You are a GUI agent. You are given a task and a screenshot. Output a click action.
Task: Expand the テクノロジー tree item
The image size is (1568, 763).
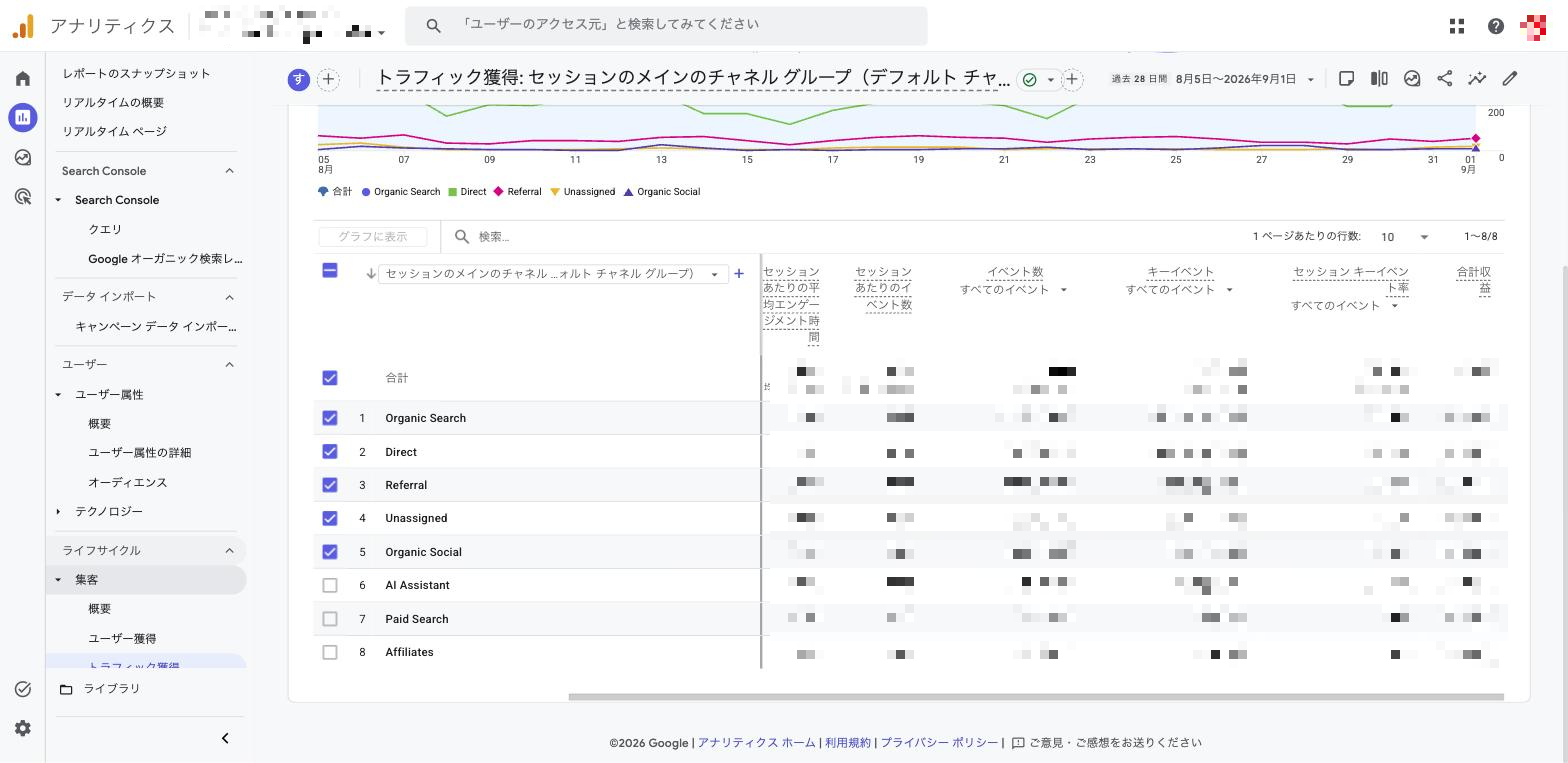58,511
